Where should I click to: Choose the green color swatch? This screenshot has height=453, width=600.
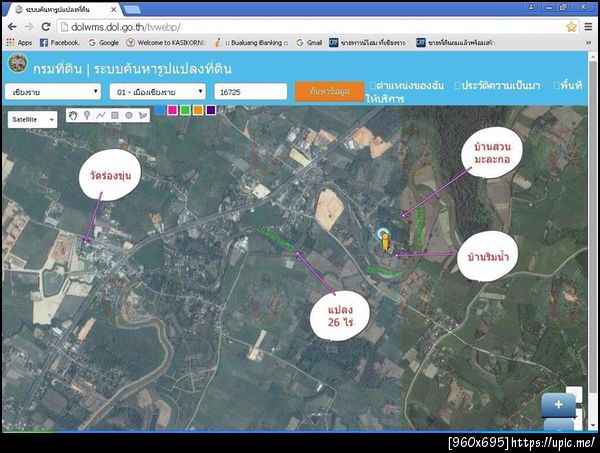pos(185,110)
